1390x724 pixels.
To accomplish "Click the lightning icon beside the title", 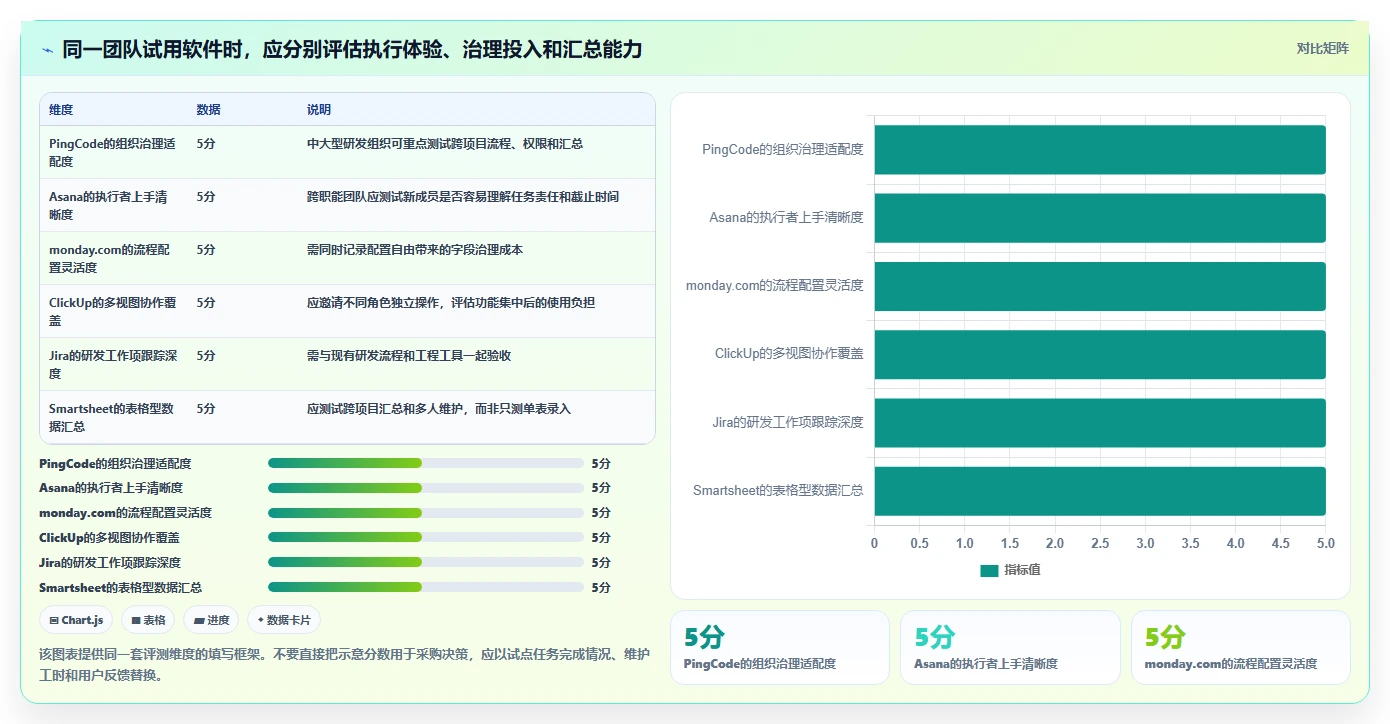I will click(48, 50).
